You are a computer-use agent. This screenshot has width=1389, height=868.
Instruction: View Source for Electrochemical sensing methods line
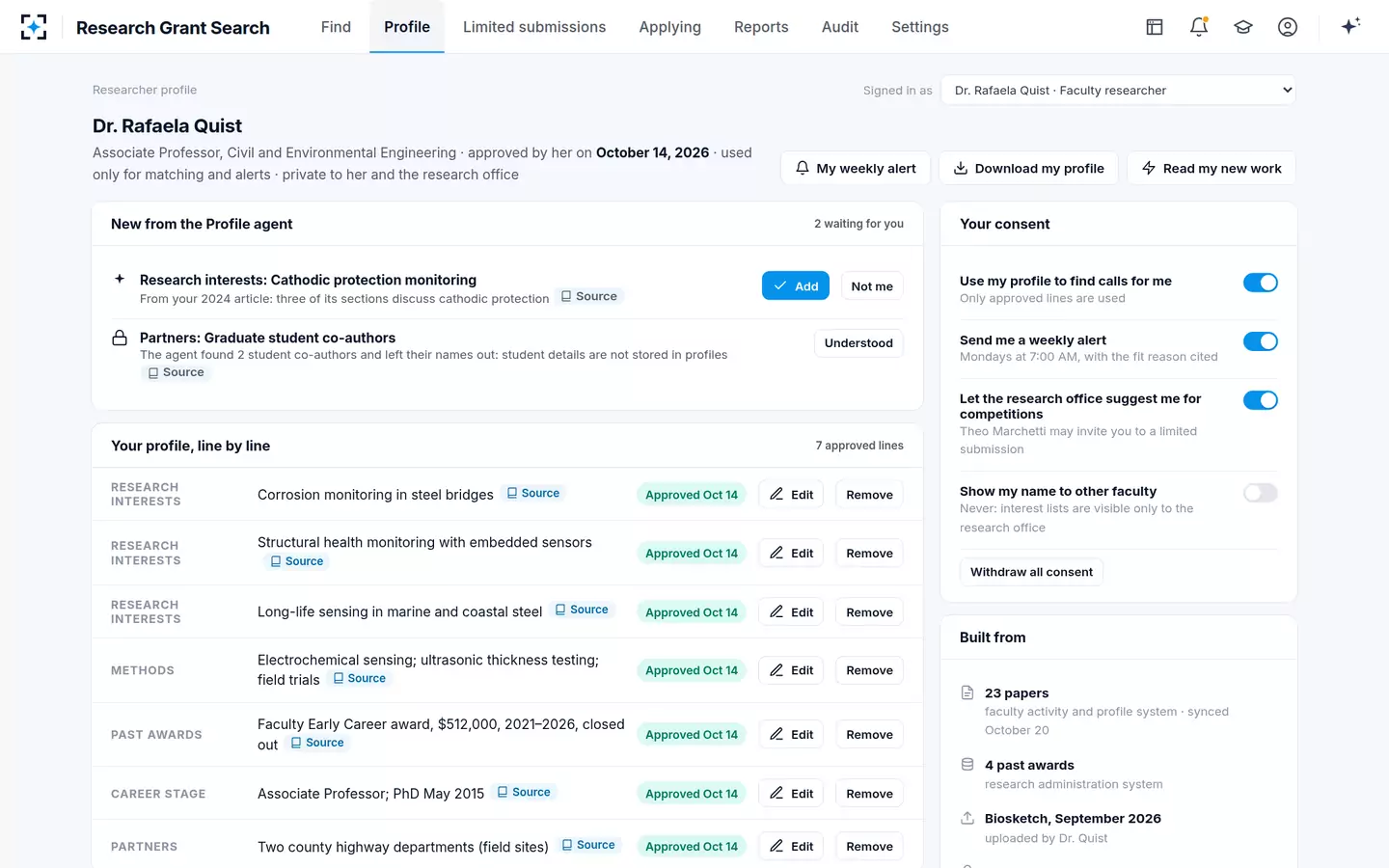tap(360, 679)
